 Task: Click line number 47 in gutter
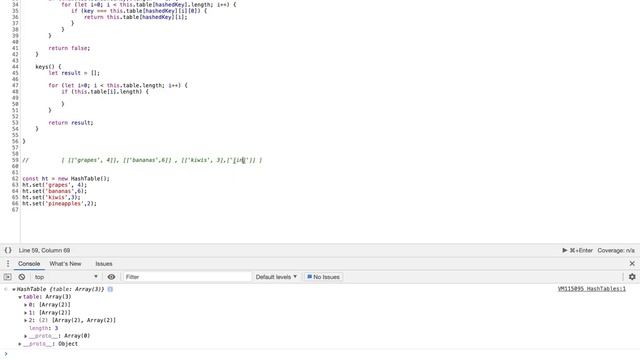(x=15, y=85)
